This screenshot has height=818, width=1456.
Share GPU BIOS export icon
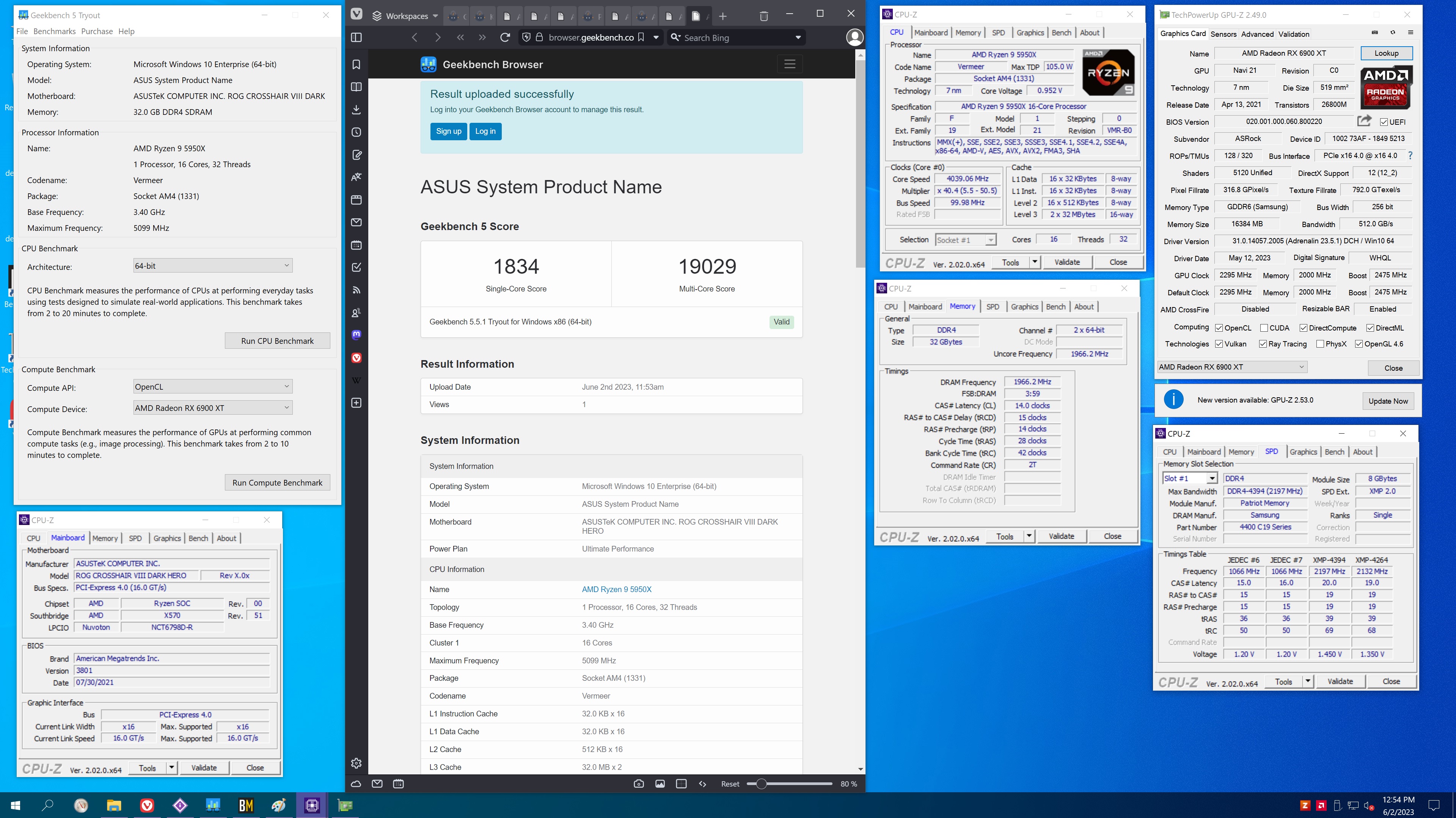pyautogui.click(x=1364, y=121)
